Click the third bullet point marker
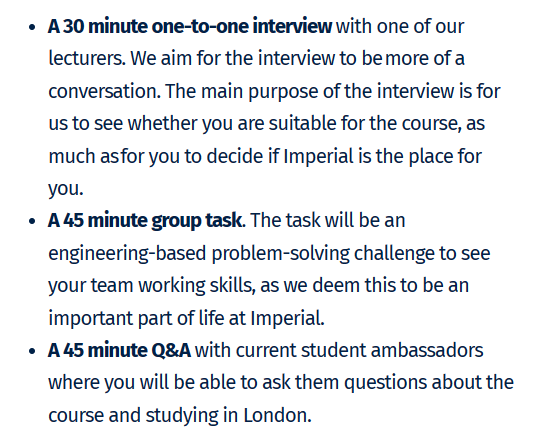This screenshot has height=447, width=547. pos(32,351)
